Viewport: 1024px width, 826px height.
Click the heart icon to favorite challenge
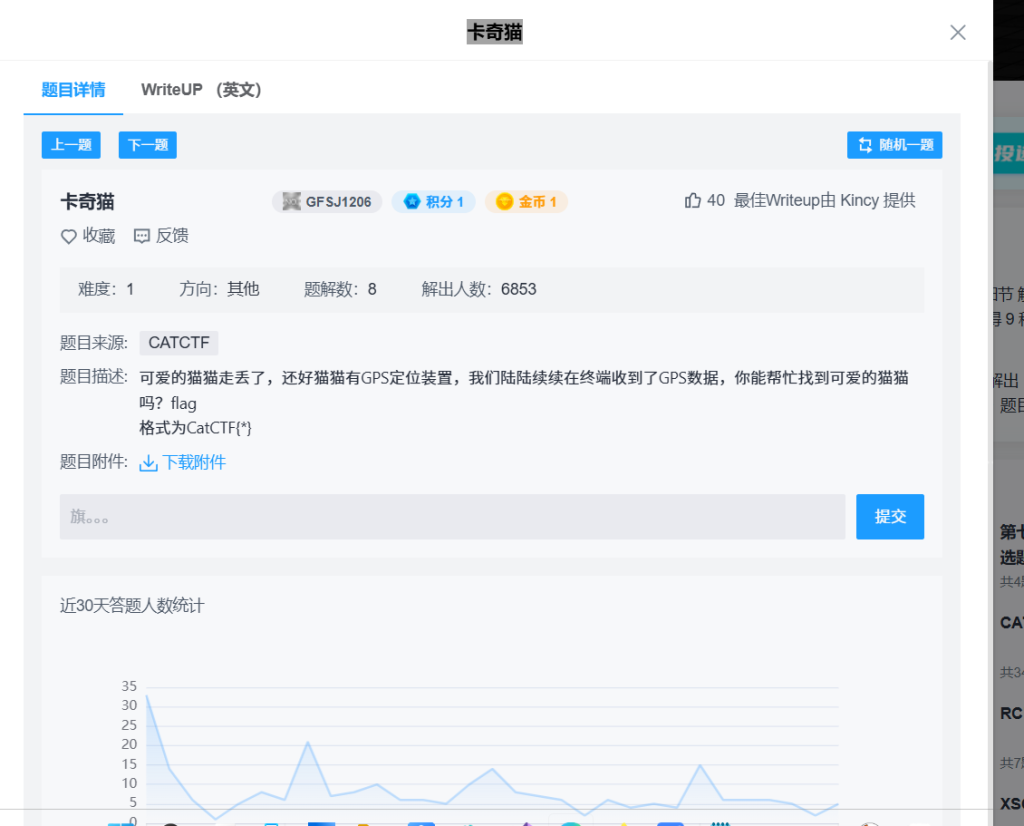pos(69,237)
